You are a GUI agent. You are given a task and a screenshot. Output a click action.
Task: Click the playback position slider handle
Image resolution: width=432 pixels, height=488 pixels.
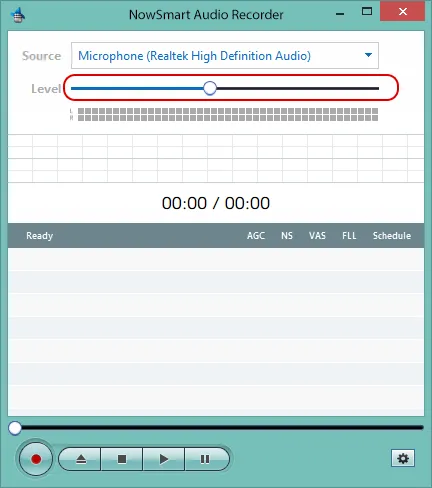coord(15,428)
